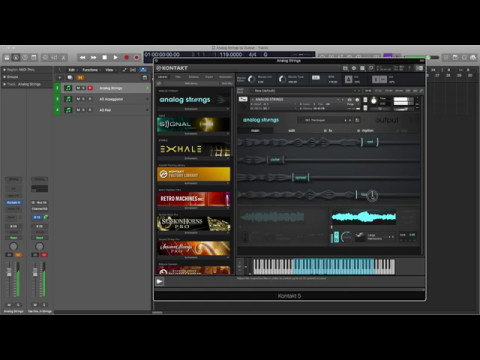Open the Library button in Logic toolbar

click(x=7, y=58)
